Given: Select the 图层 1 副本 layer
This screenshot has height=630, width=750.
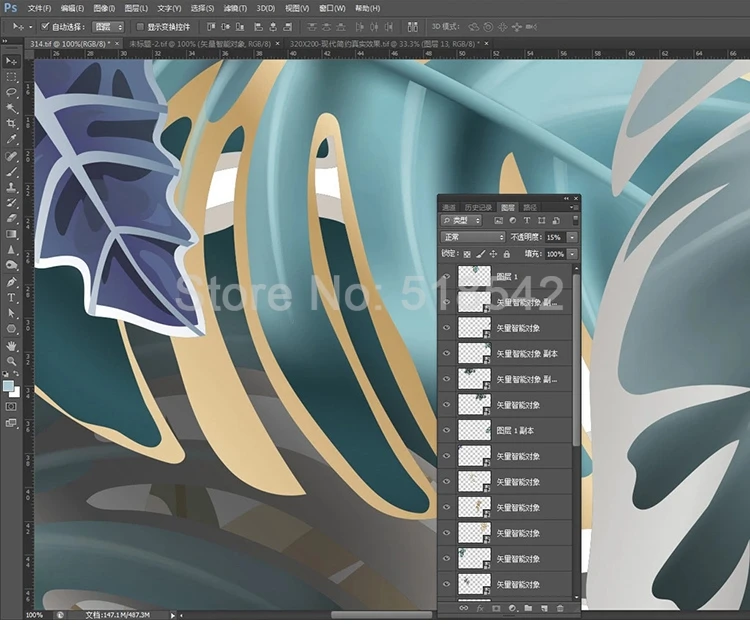Looking at the screenshot, I should coord(516,431).
